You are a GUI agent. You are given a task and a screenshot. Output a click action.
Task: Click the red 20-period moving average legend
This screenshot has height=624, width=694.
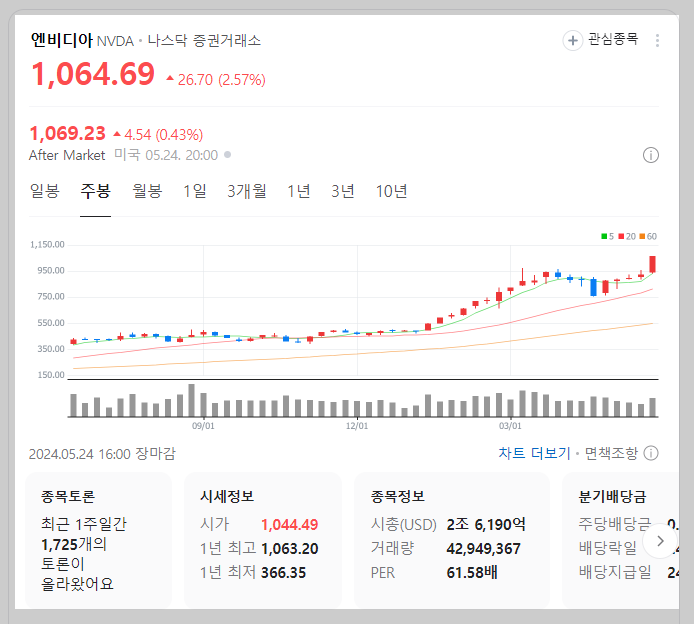coord(627,236)
